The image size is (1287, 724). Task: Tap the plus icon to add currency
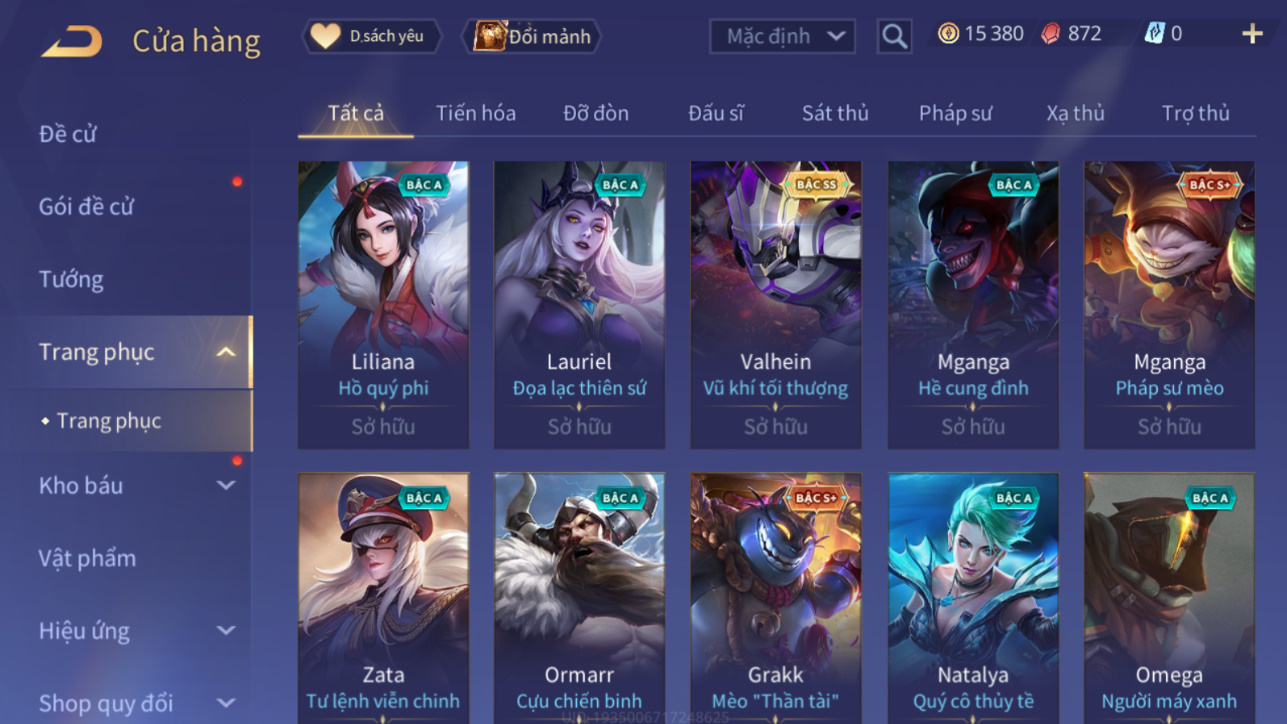pyautogui.click(x=1252, y=34)
